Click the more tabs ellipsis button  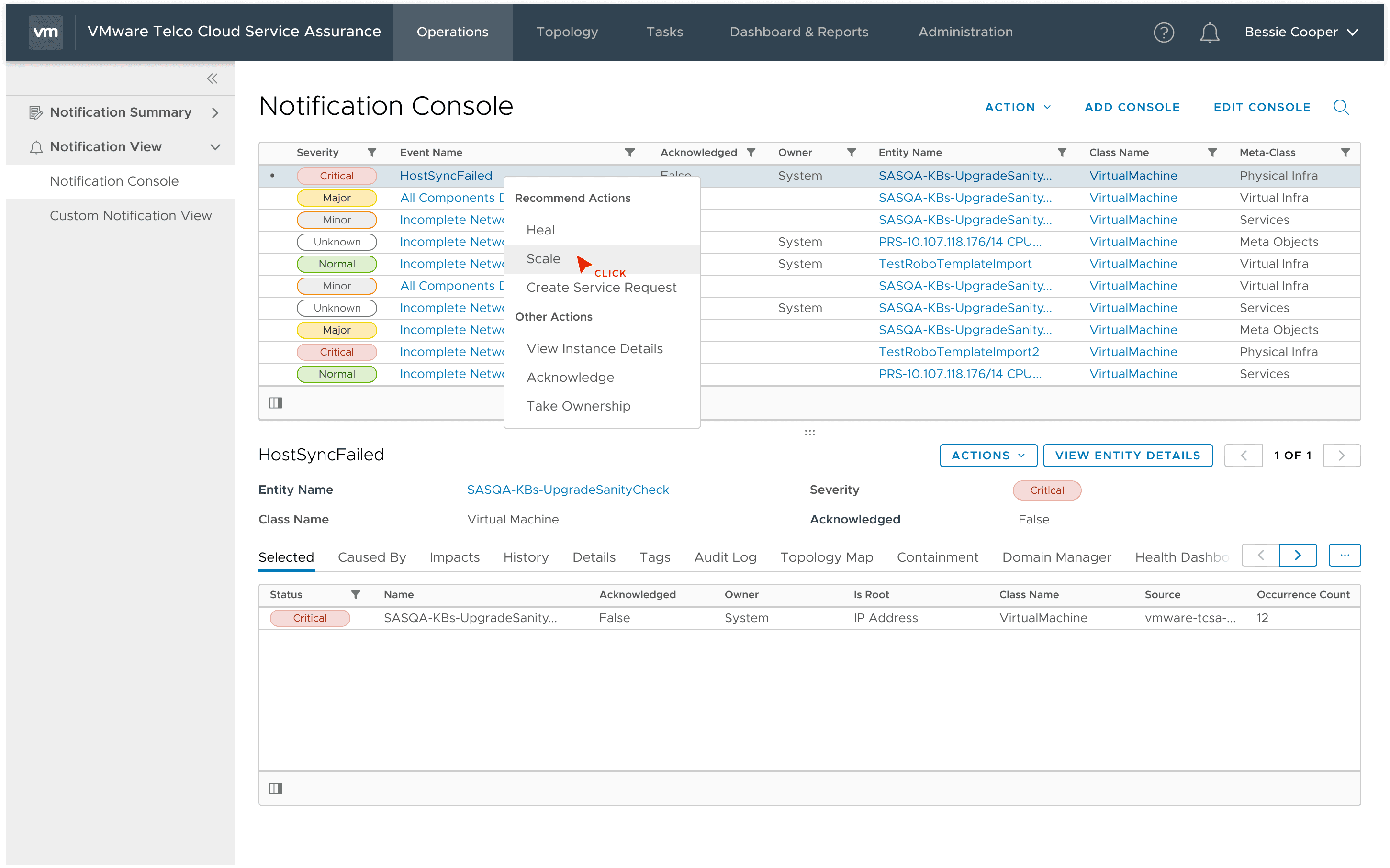[x=1344, y=555]
